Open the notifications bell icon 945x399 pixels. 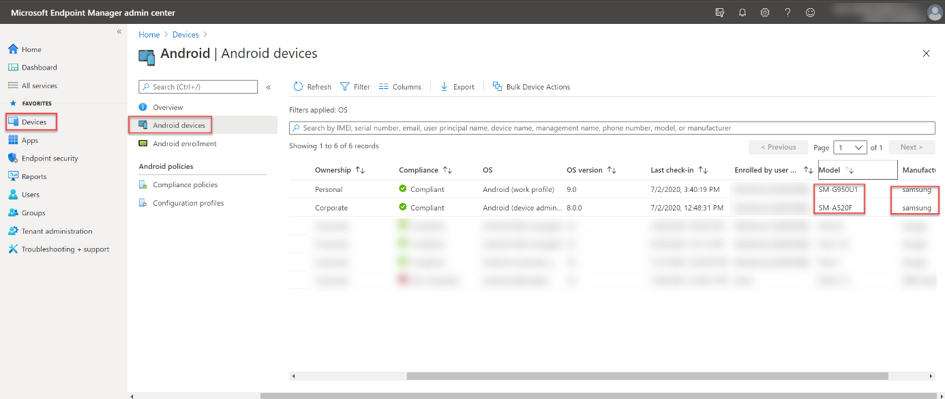pyautogui.click(x=742, y=12)
